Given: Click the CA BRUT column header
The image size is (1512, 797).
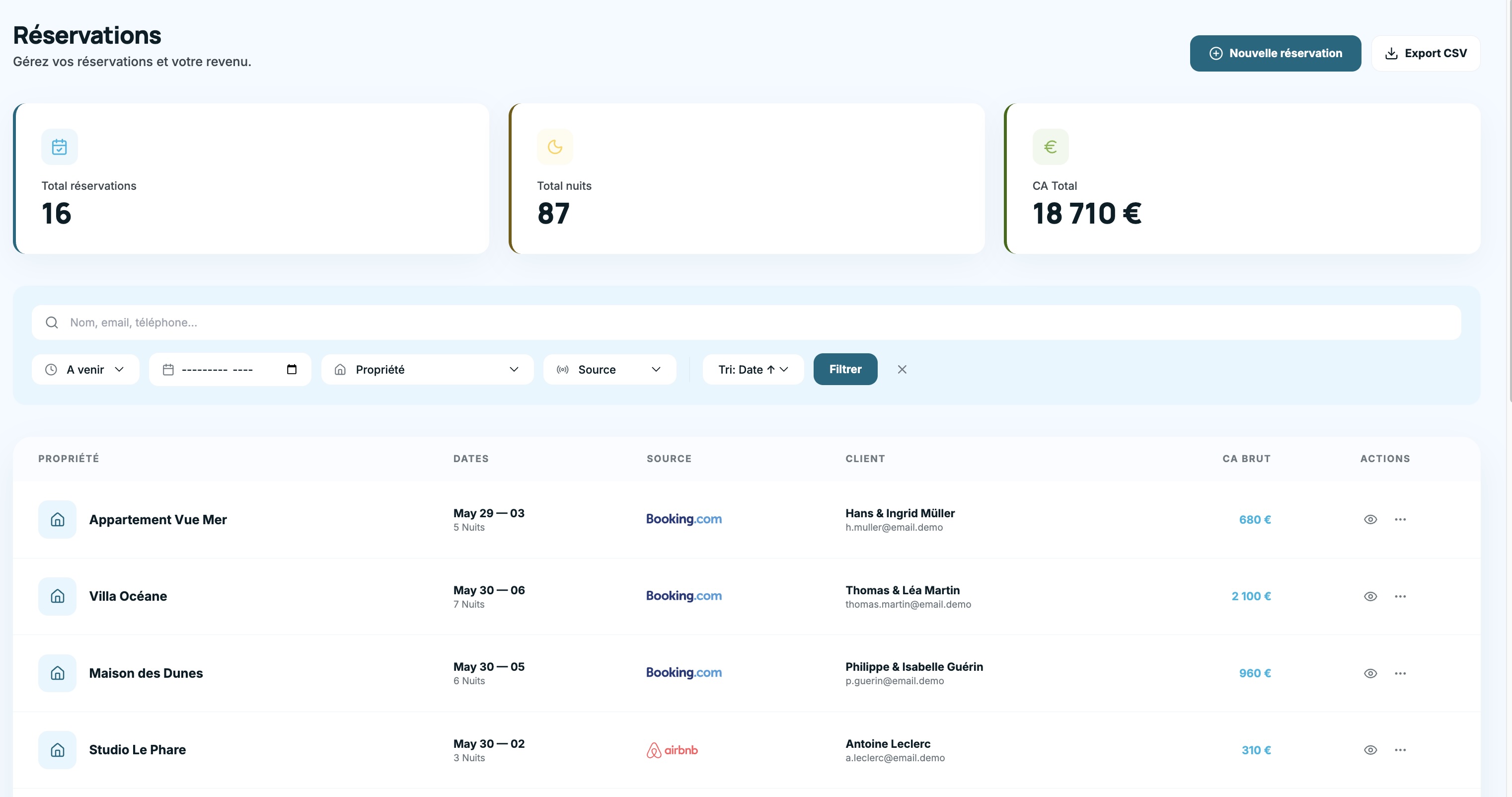Looking at the screenshot, I should [1247, 459].
